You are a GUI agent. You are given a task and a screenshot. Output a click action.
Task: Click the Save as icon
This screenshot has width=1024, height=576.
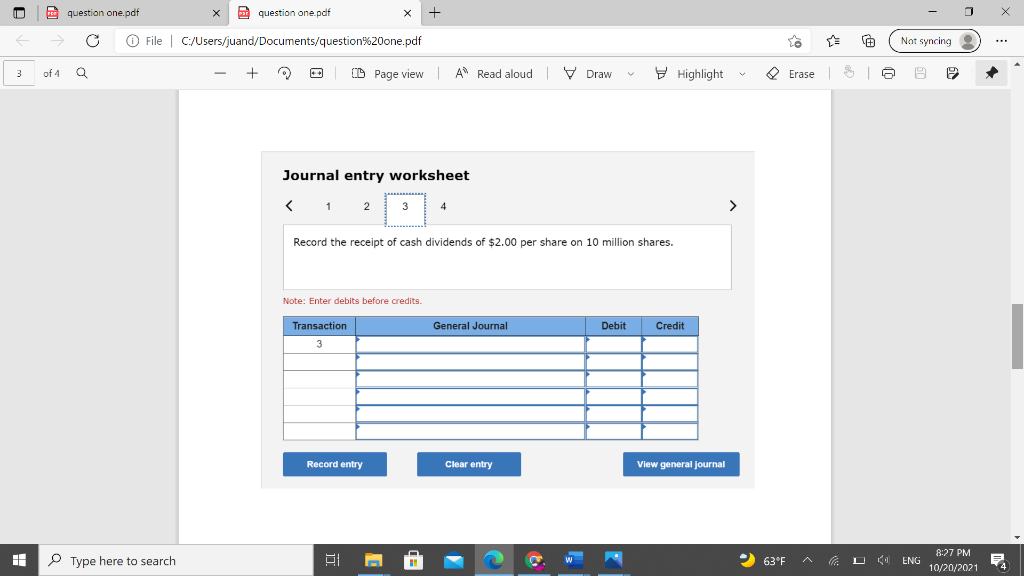952,73
